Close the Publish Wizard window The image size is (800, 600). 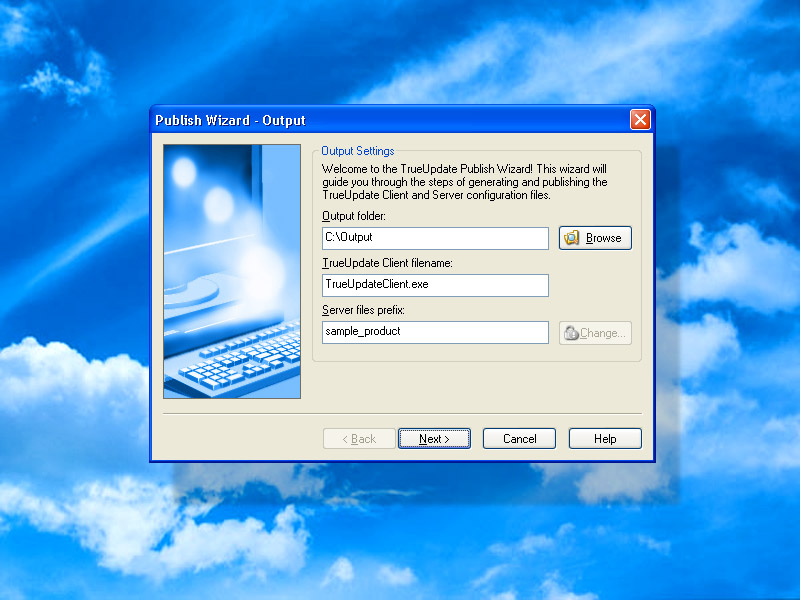(x=640, y=120)
